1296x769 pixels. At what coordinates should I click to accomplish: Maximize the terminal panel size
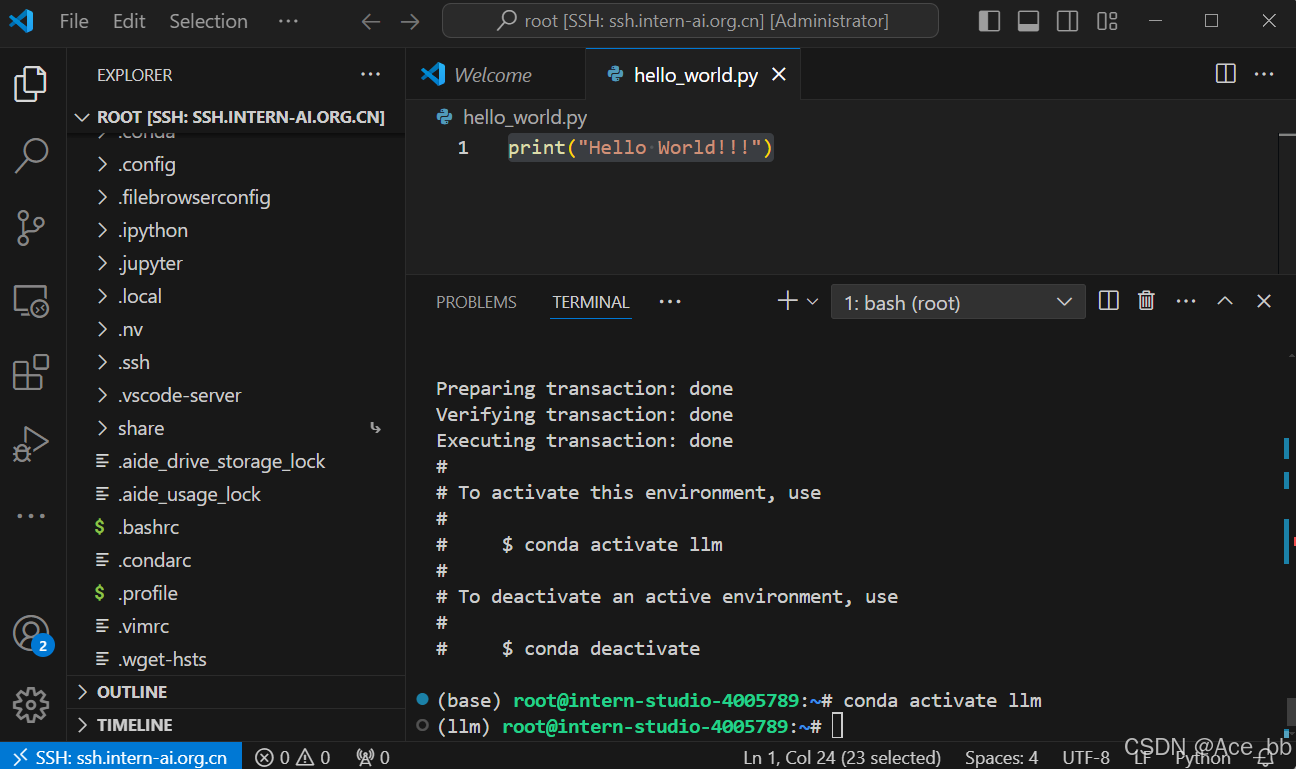[x=1225, y=301]
